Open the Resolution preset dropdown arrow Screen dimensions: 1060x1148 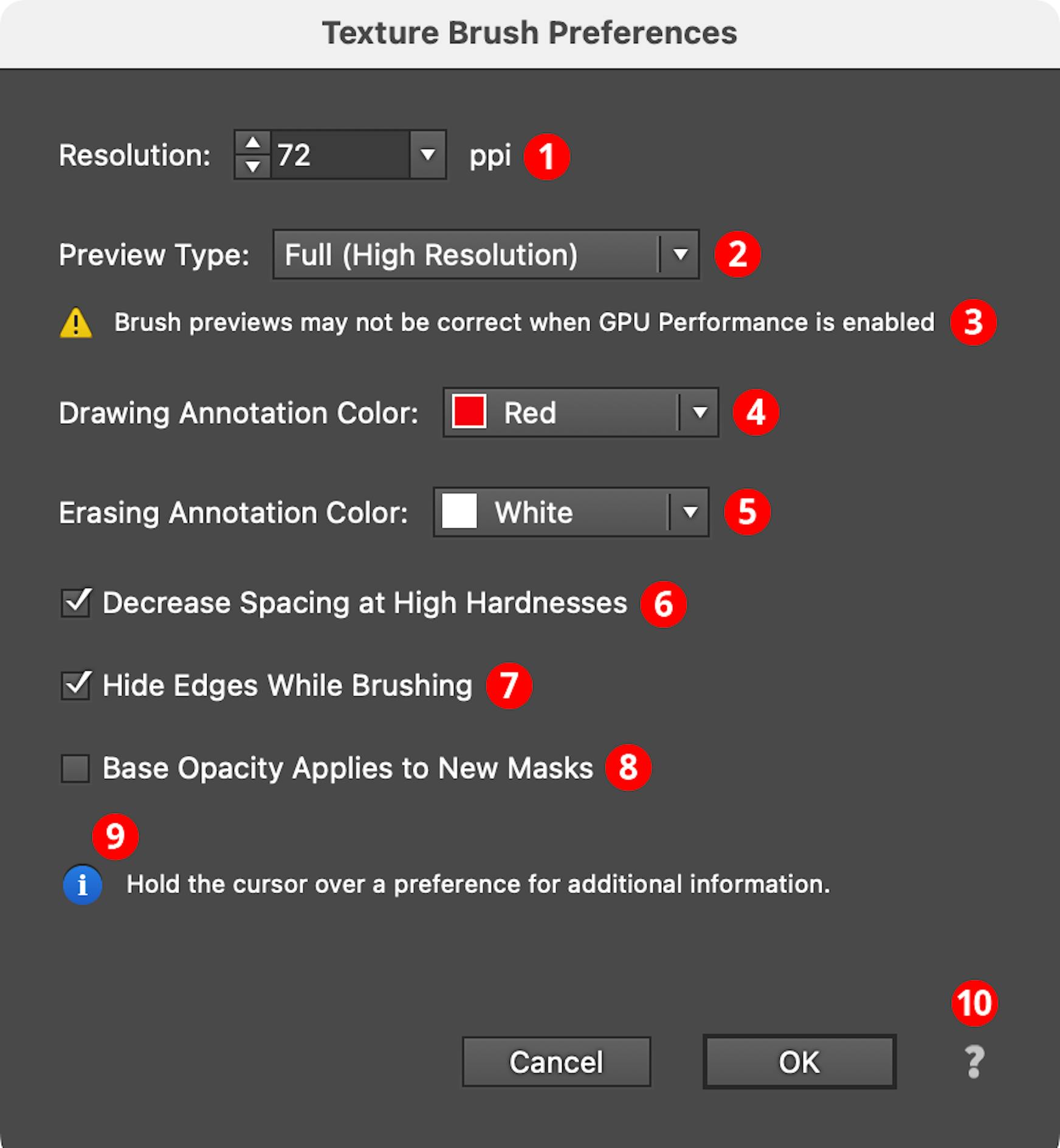tap(428, 154)
